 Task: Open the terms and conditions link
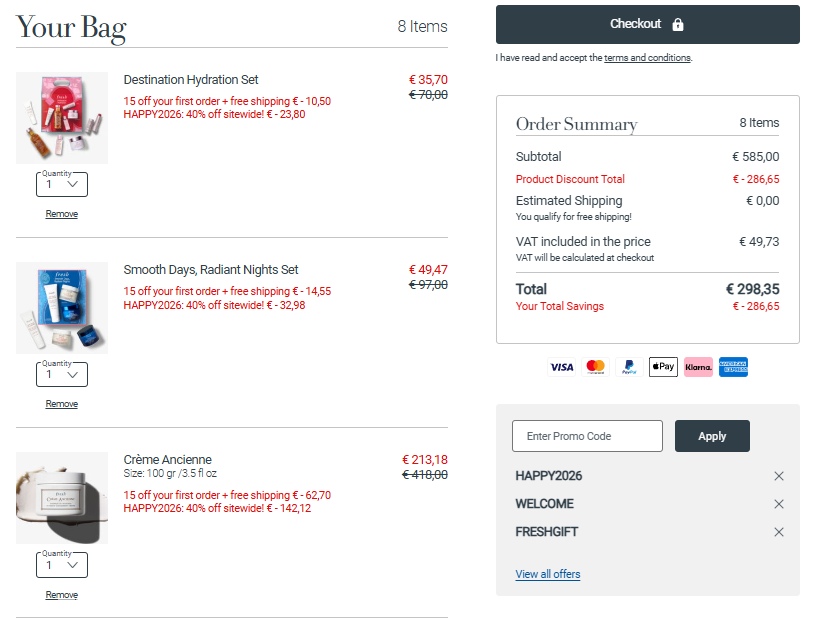click(647, 58)
